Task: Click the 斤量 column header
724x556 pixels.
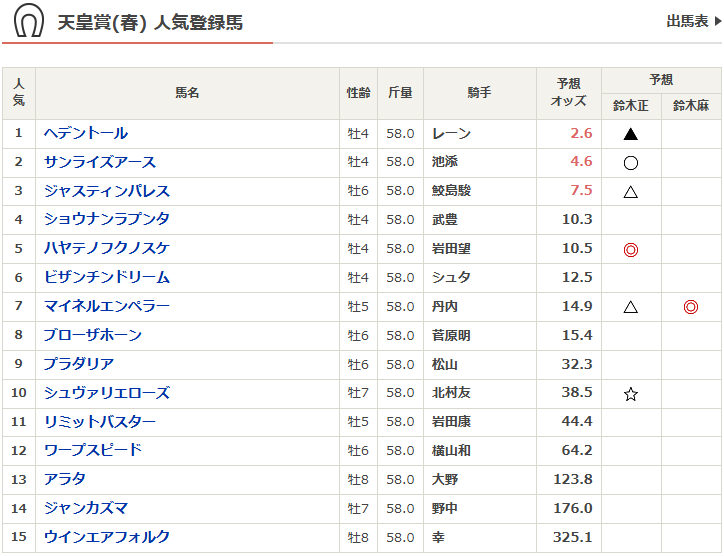Action: click(x=400, y=93)
